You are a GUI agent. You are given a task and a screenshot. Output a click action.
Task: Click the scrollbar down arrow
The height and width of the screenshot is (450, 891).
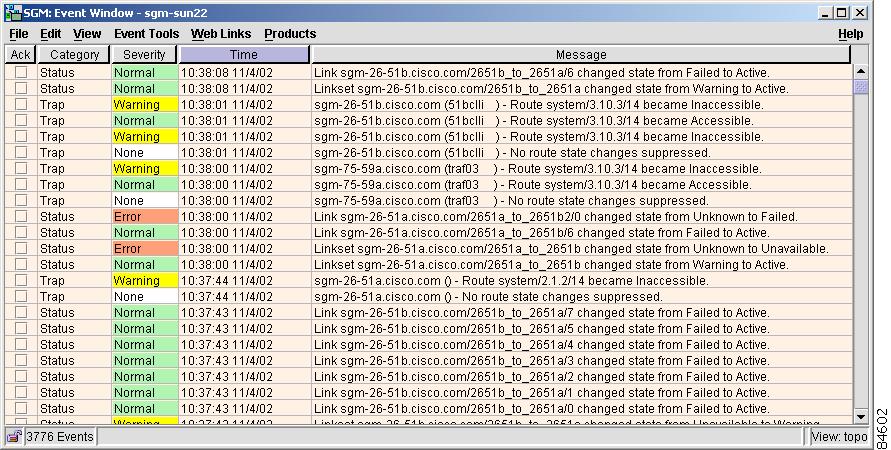tap(861, 416)
